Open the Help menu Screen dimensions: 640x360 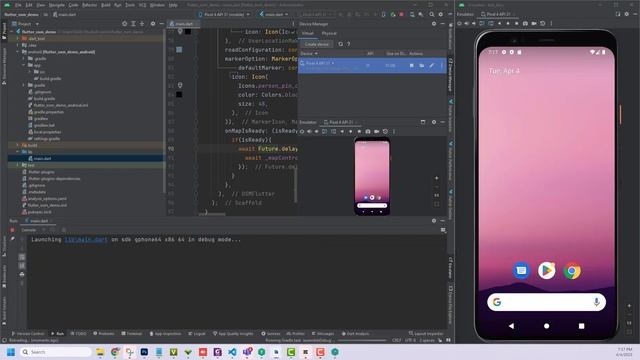173,5
